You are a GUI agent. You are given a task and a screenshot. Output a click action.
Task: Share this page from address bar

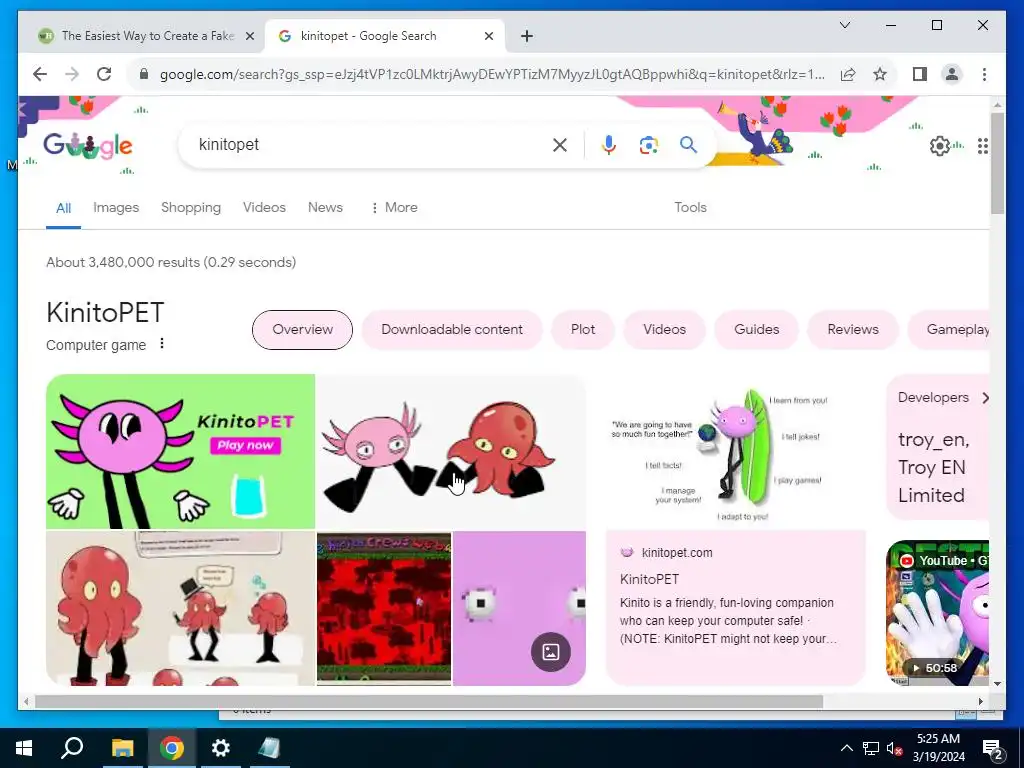[x=848, y=74]
